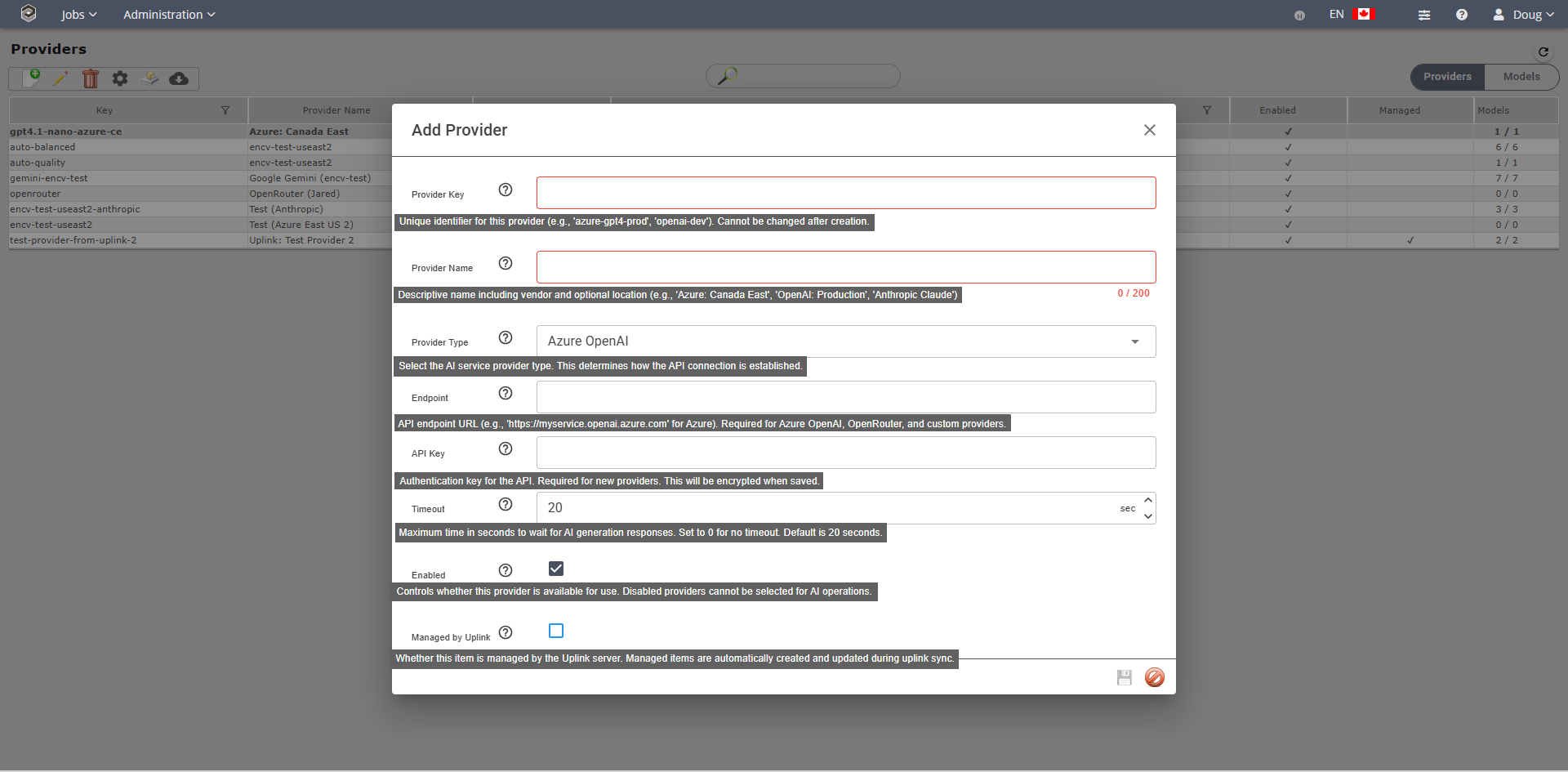This screenshot has width=1568, height=772.
Task: Click the help icon next to Endpoint
Action: (x=506, y=393)
